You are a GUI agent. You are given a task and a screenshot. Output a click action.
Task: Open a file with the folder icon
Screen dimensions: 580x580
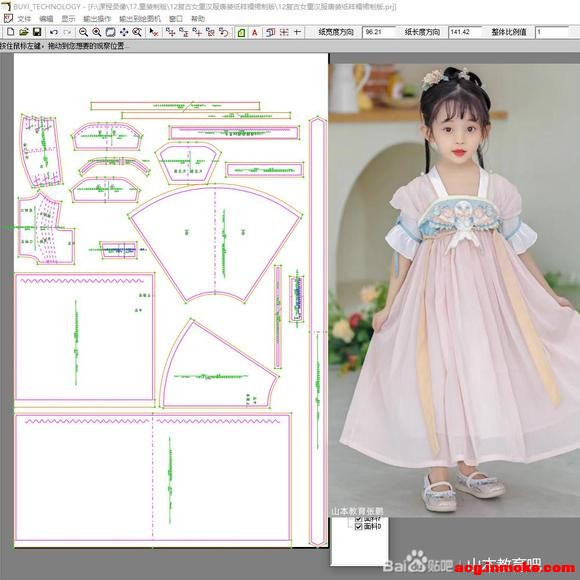tap(24, 32)
